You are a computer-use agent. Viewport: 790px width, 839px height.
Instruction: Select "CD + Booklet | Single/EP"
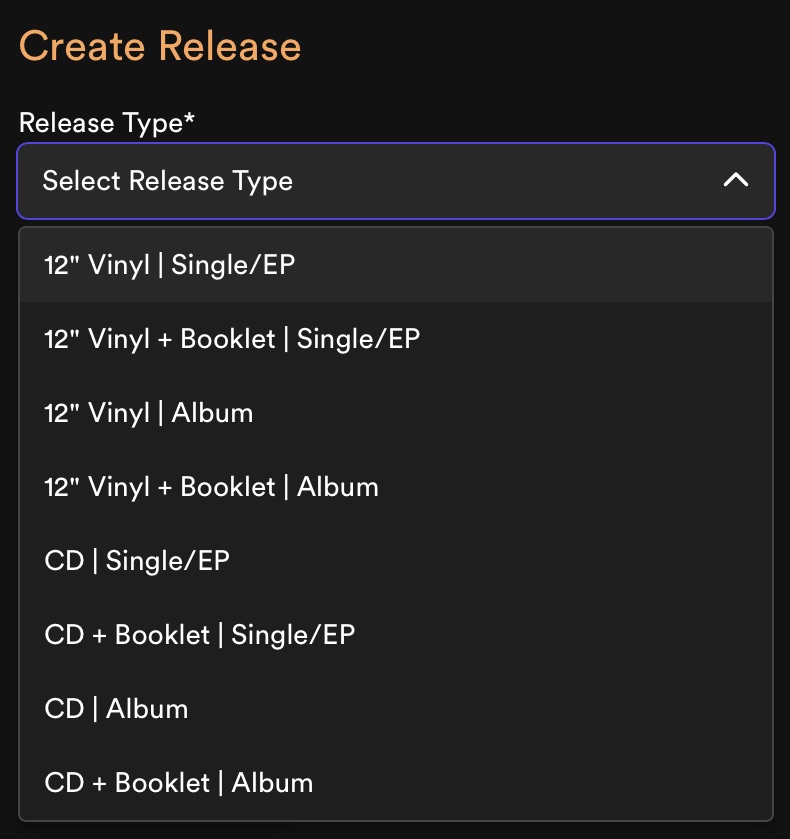pyautogui.click(x=198, y=635)
